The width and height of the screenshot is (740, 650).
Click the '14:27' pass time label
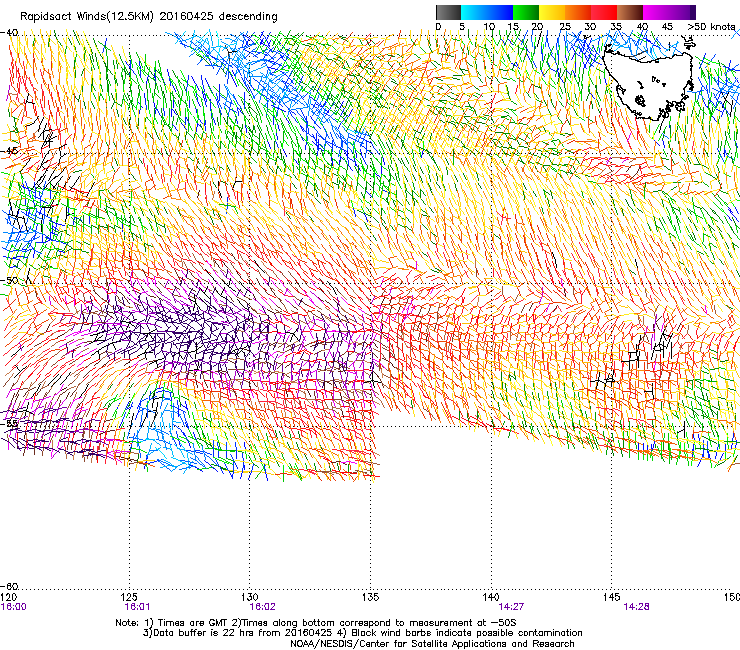coord(511,607)
